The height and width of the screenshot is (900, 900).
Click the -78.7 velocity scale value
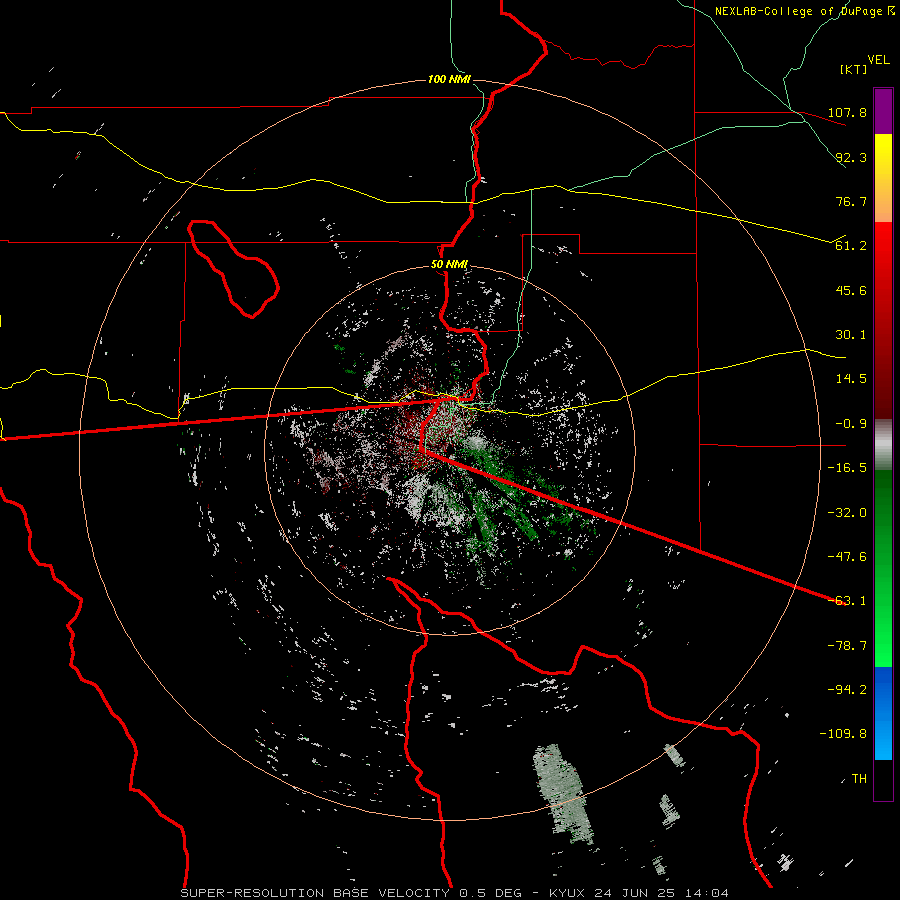pos(847,646)
